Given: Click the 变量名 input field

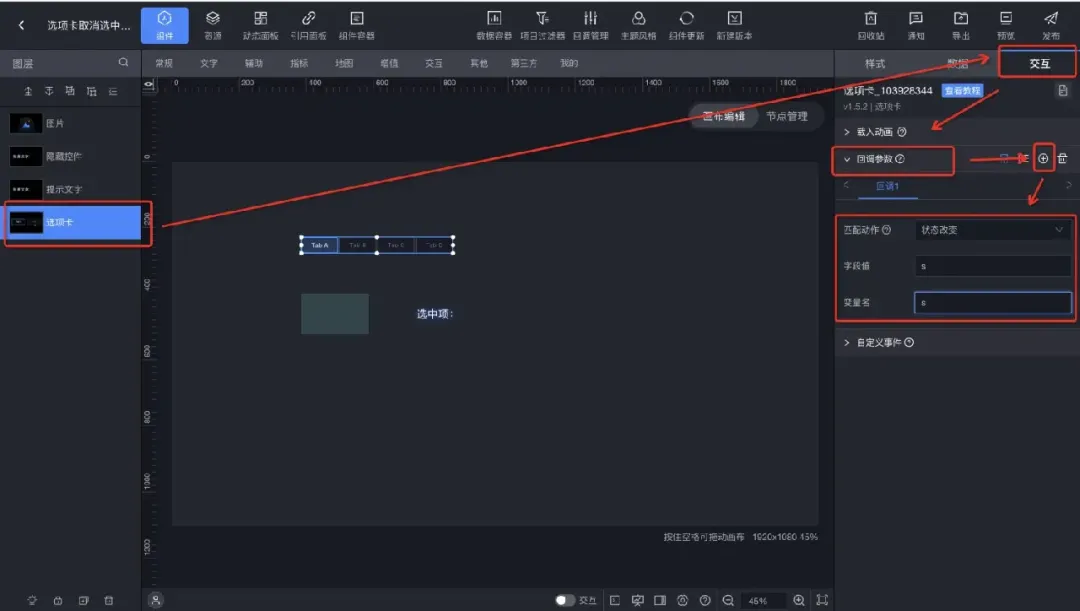Looking at the screenshot, I should (993, 302).
